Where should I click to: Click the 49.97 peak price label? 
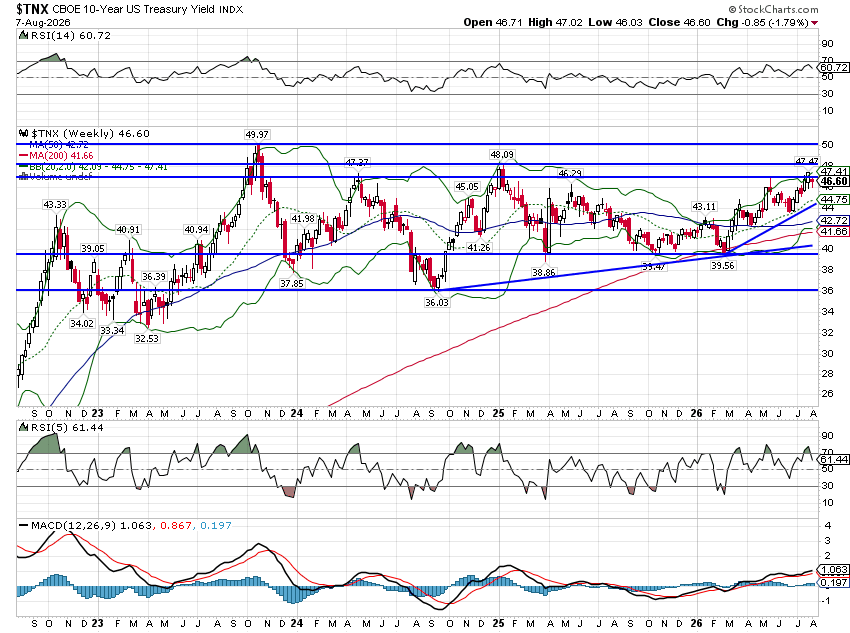coord(257,134)
